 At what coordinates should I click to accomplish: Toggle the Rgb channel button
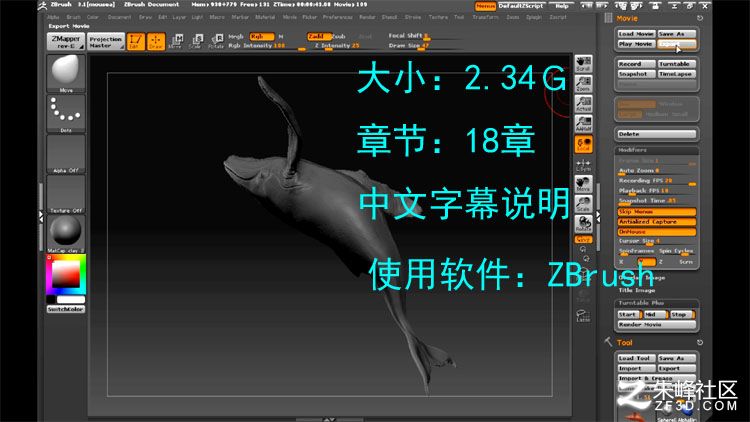click(262, 36)
